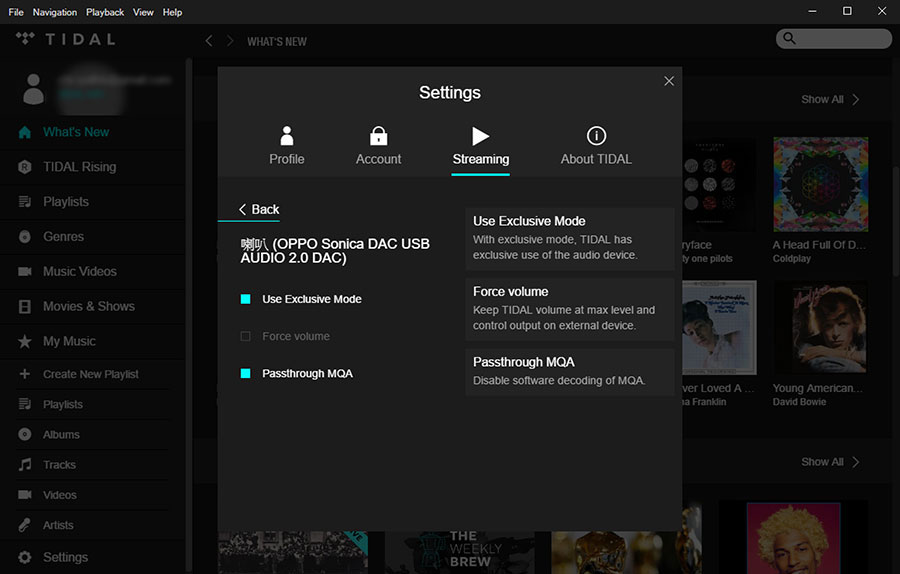Click the Music Videos camera icon
The width and height of the screenshot is (900, 574).
click(x=25, y=272)
